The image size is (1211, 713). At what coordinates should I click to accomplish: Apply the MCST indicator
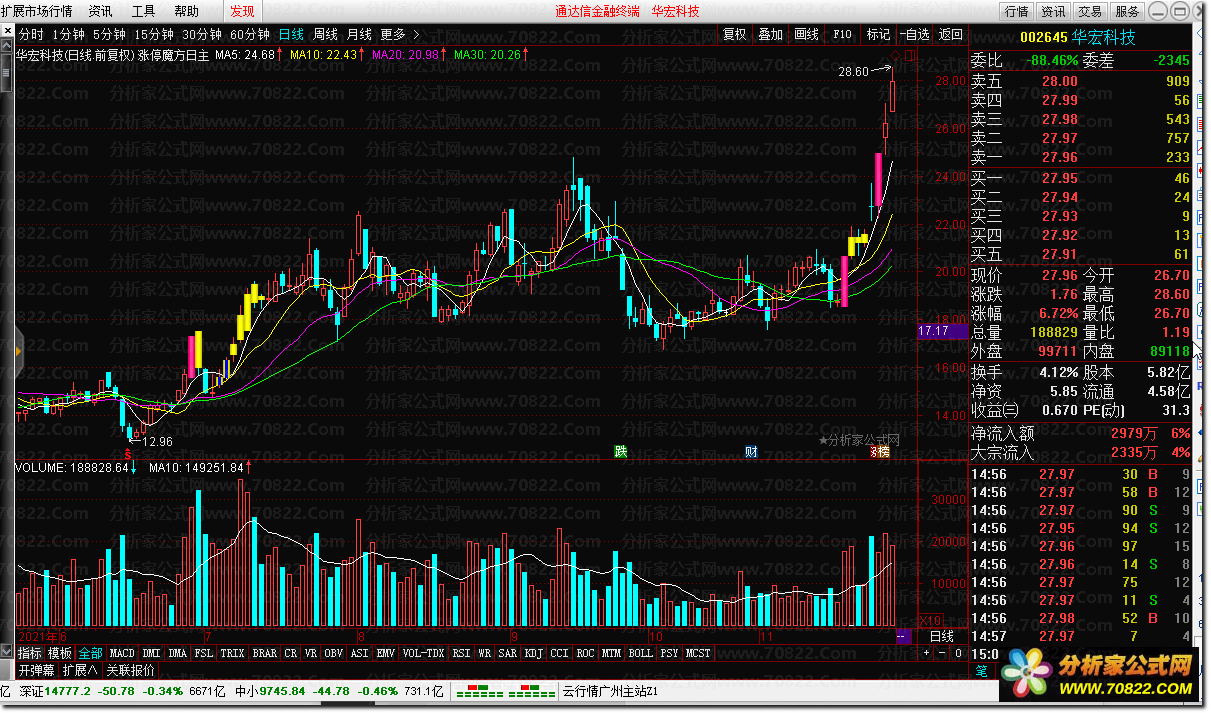point(698,653)
